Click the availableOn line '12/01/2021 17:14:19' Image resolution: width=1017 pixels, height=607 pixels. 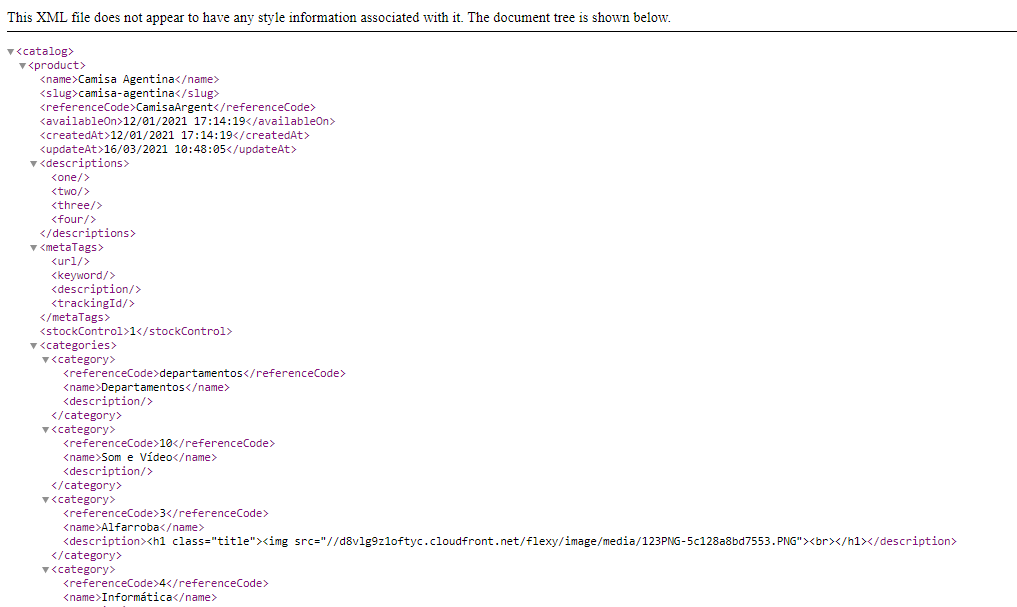click(187, 121)
